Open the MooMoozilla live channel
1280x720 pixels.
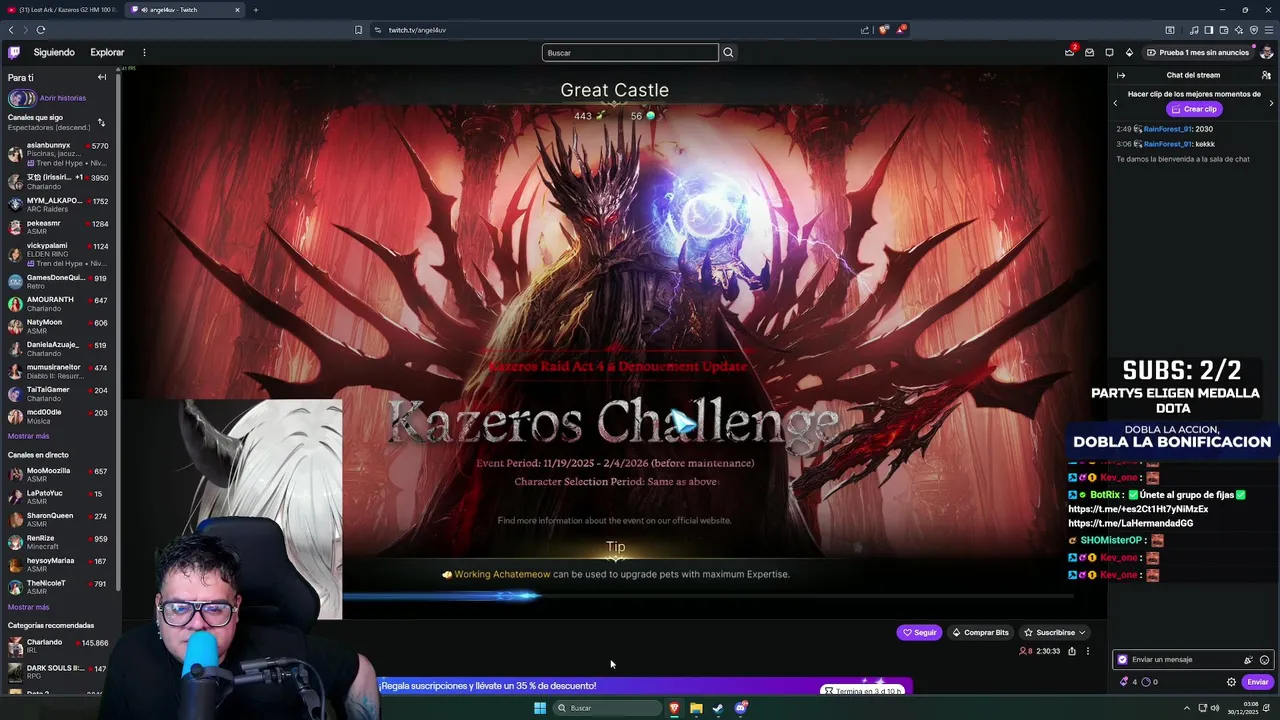[x=60, y=475]
